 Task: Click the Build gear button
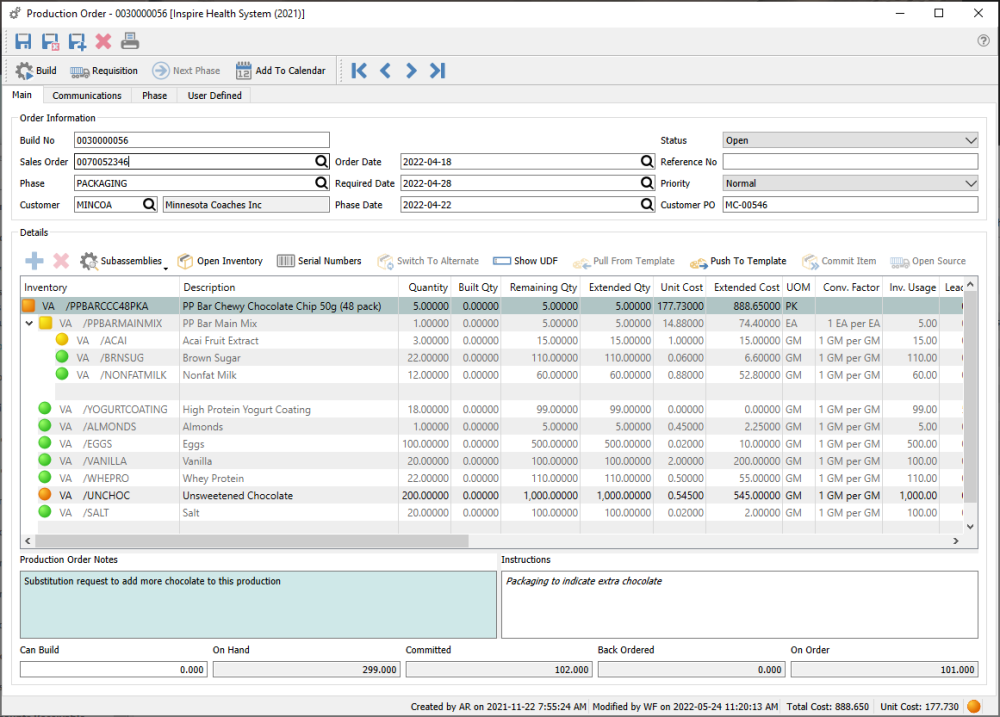pos(36,71)
